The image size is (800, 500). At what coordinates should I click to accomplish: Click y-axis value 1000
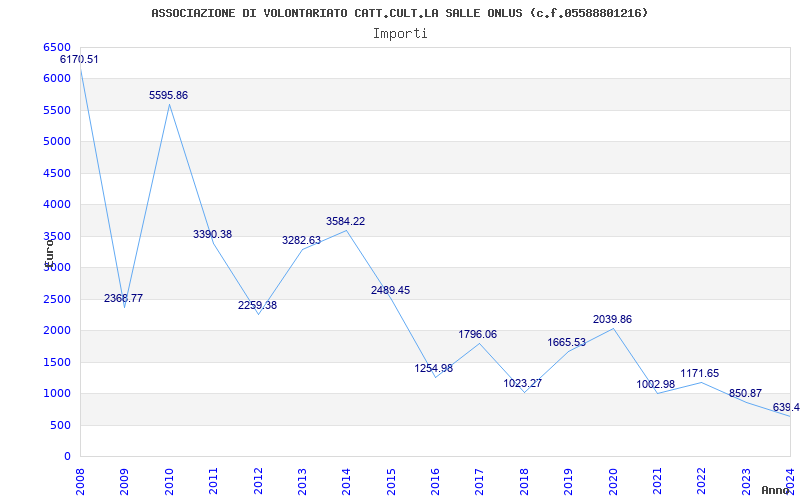57,393
